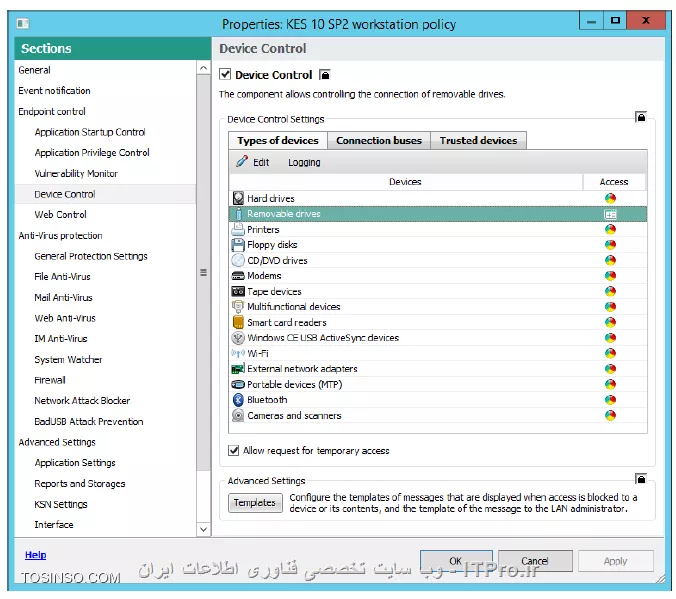
Task: Select General in the Sections list
Action: click(34, 70)
